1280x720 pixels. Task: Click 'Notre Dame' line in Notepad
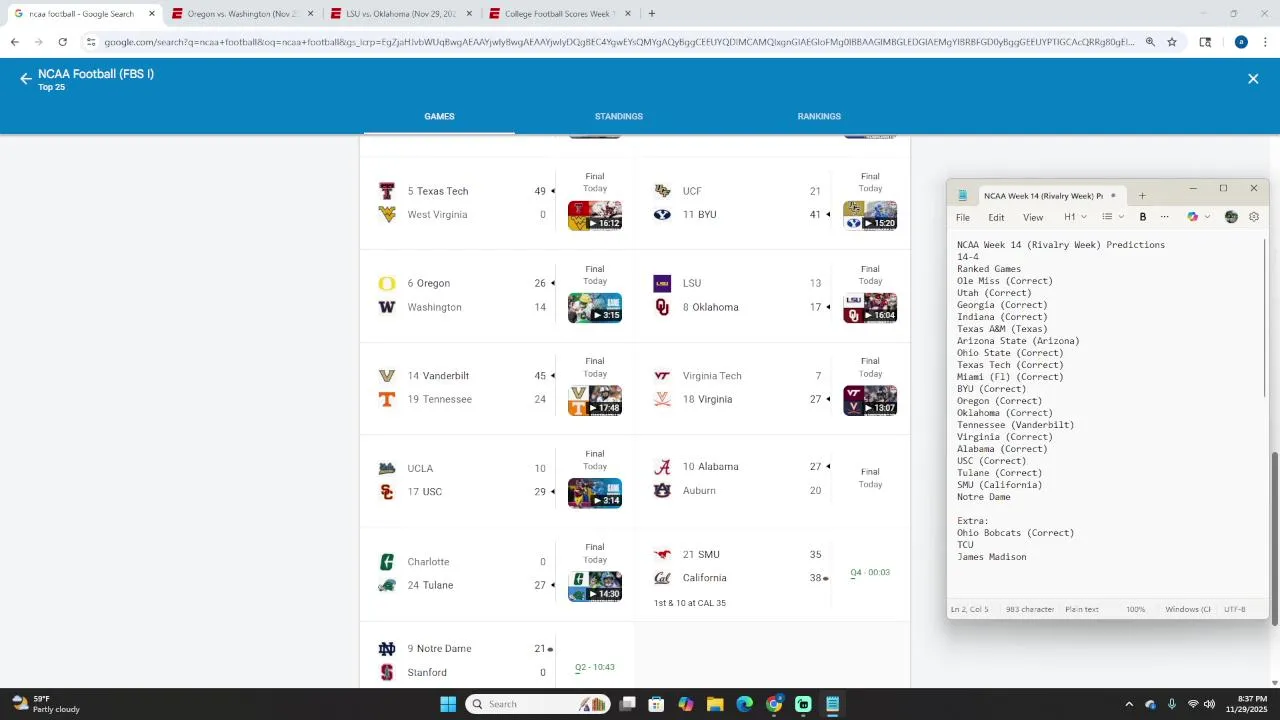tap(984, 497)
